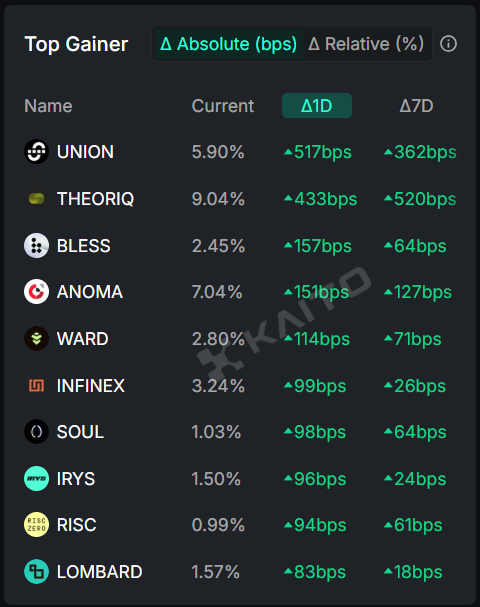The height and width of the screenshot is (607, 480).
Task: Open the THEORIQ project name link
Action: 95,199
